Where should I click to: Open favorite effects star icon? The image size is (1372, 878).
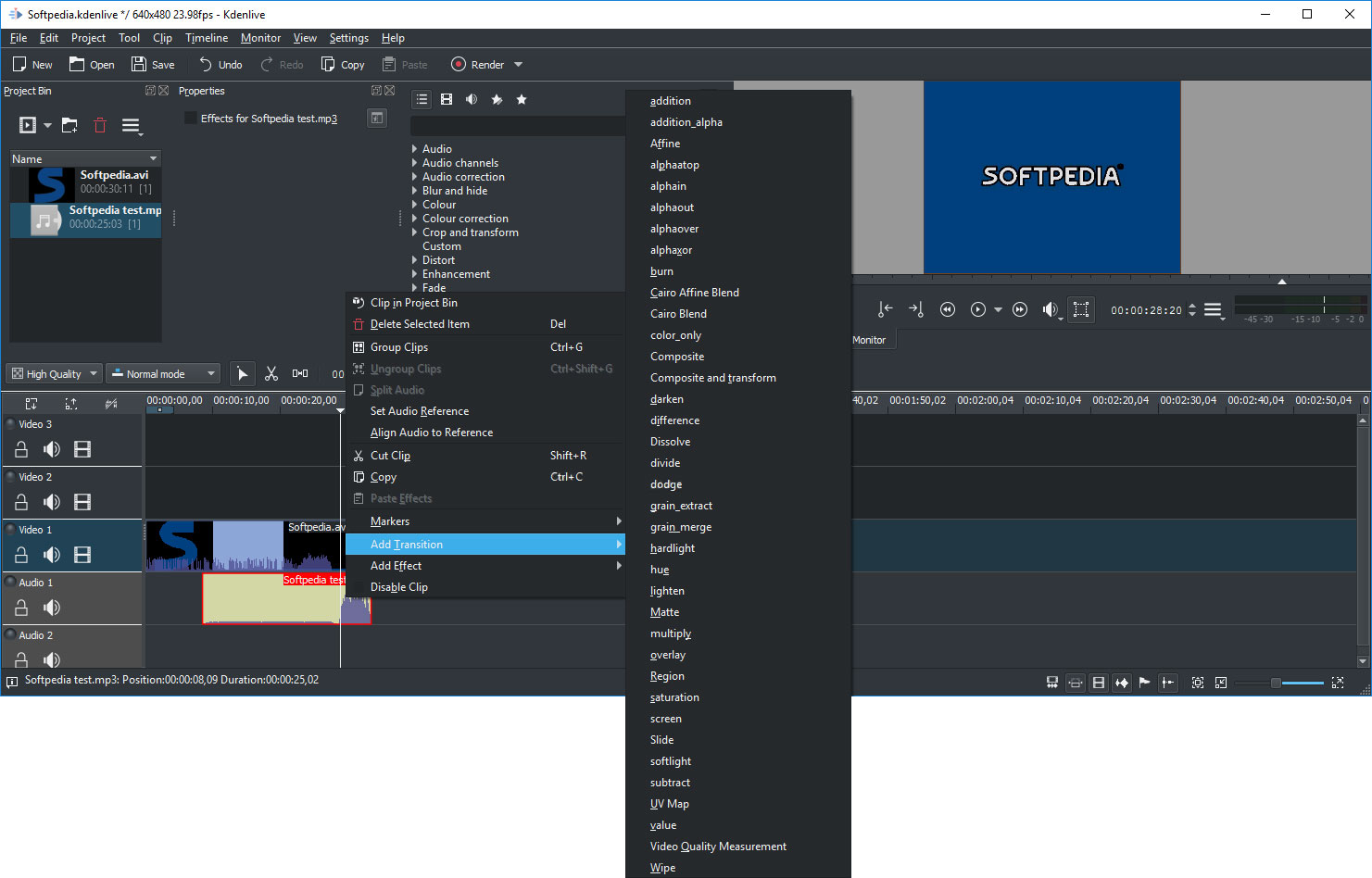point(522,99)
